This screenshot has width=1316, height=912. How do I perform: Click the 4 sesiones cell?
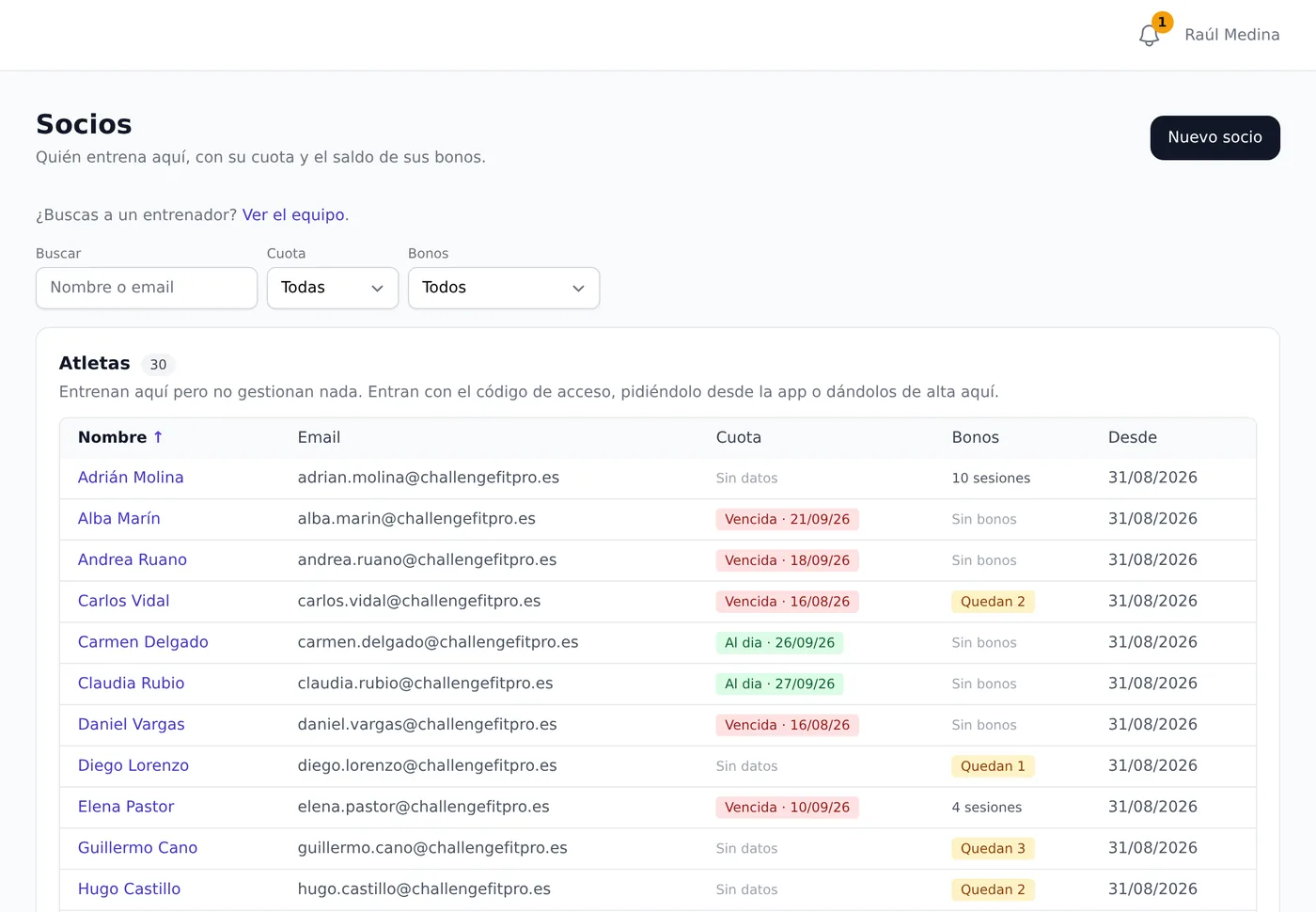(x=987, y=808)
